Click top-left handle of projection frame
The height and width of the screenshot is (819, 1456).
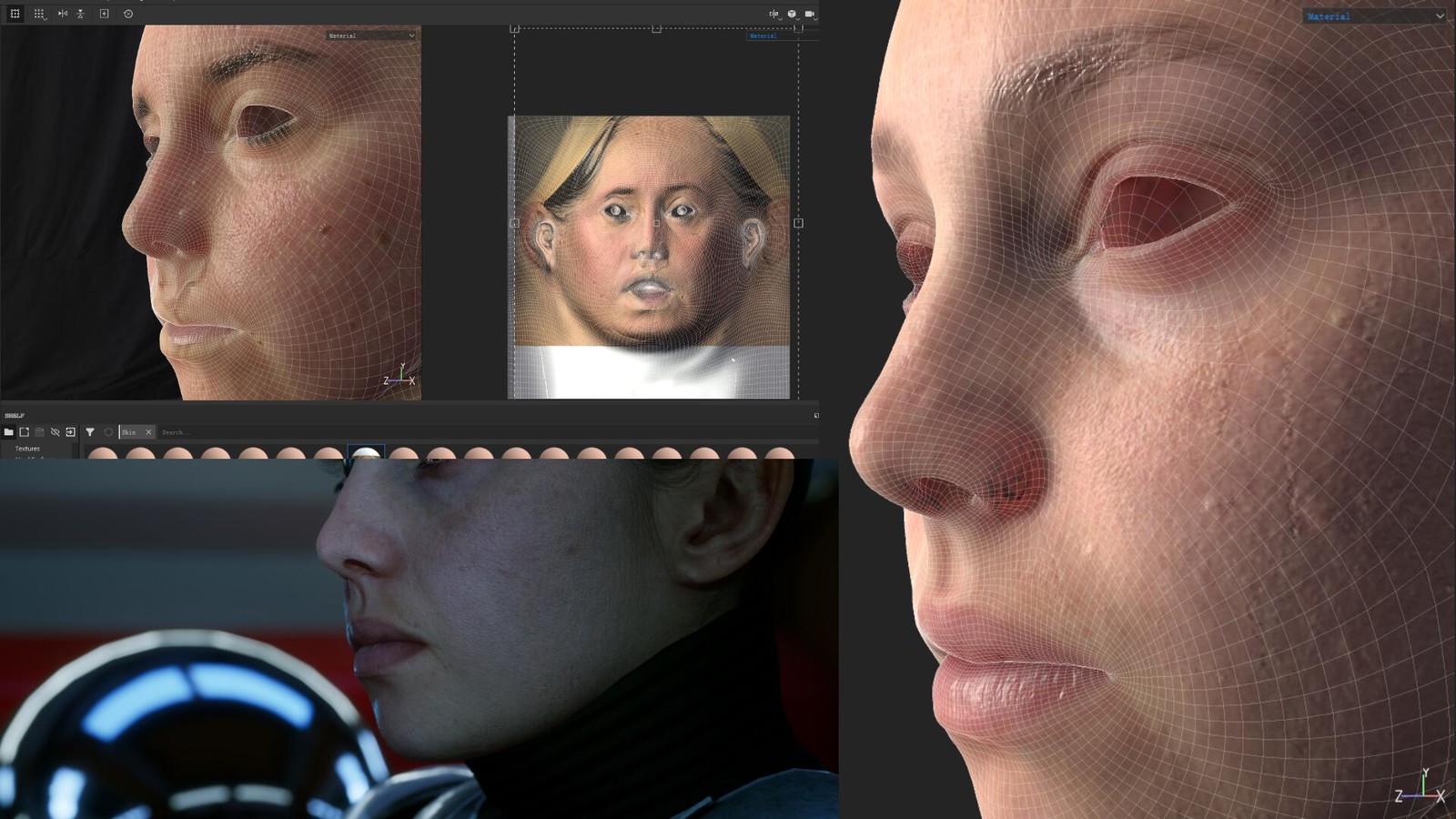click(x=515, y=29)
